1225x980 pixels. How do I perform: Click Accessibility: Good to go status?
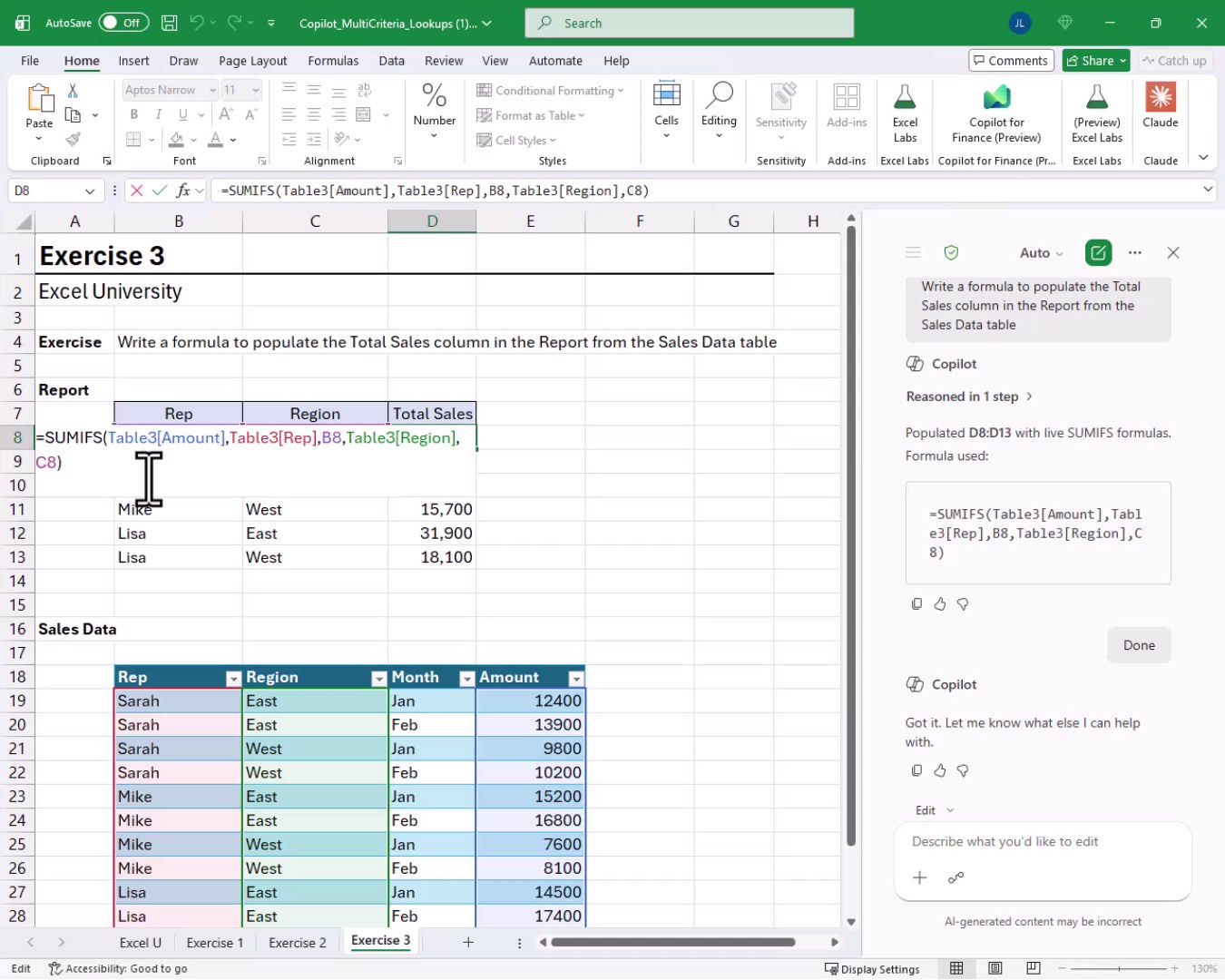click(x=118, y=969)
